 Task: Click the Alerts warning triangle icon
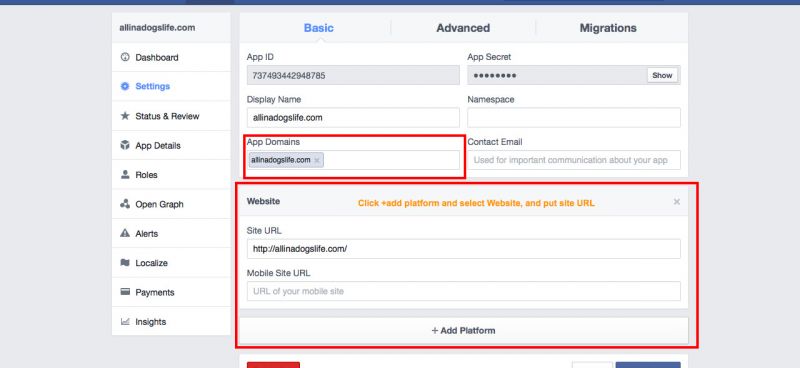point(124,233)
